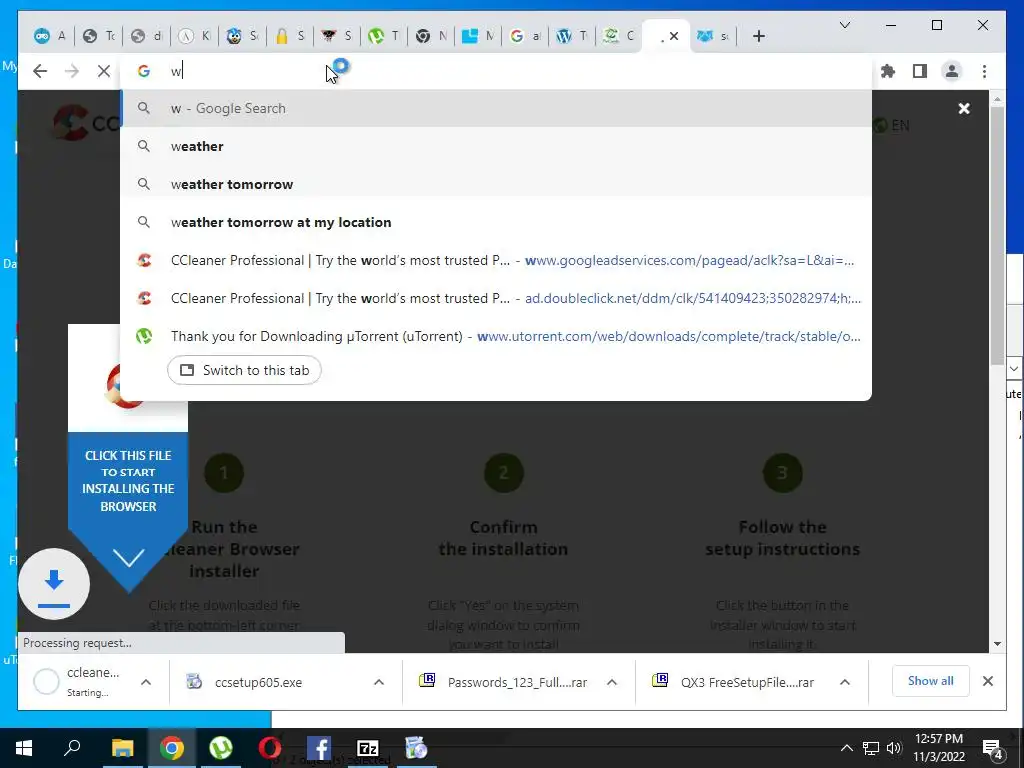Viewport: 1024px width, 768px height.
Task: Open the network status tray icon
Action: click(x=871, y=748)
